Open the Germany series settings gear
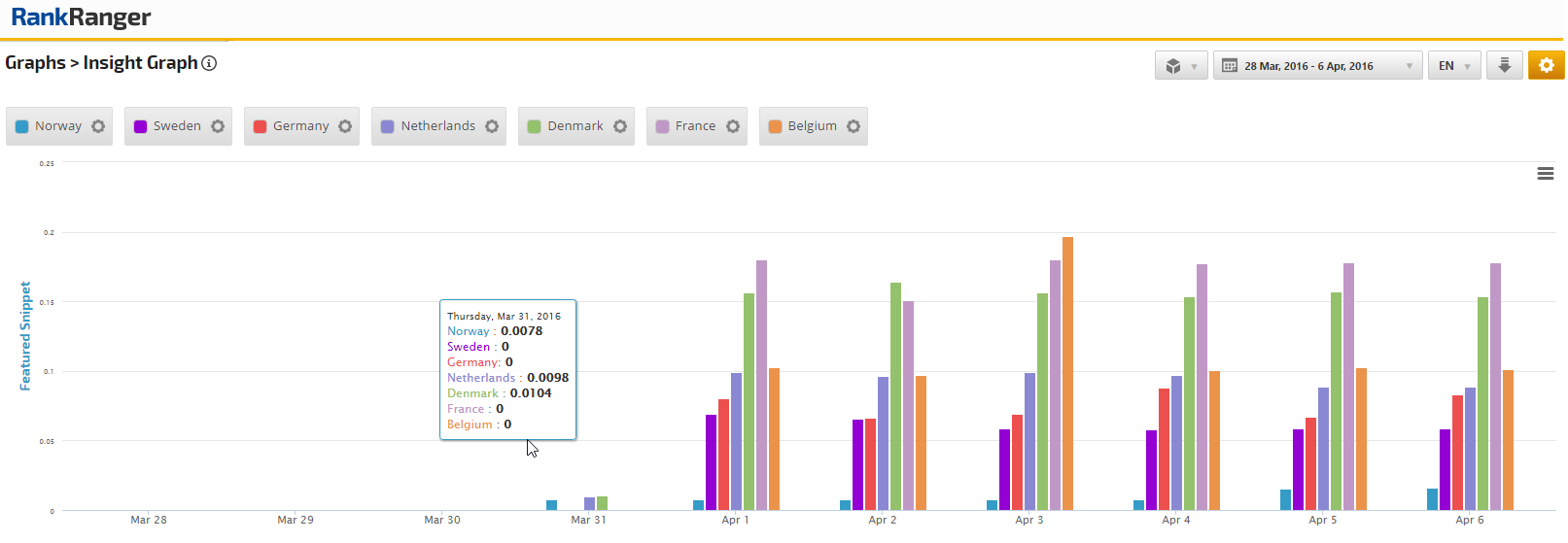Screen dimensions: 1568x543 click(x=345, y=126)
